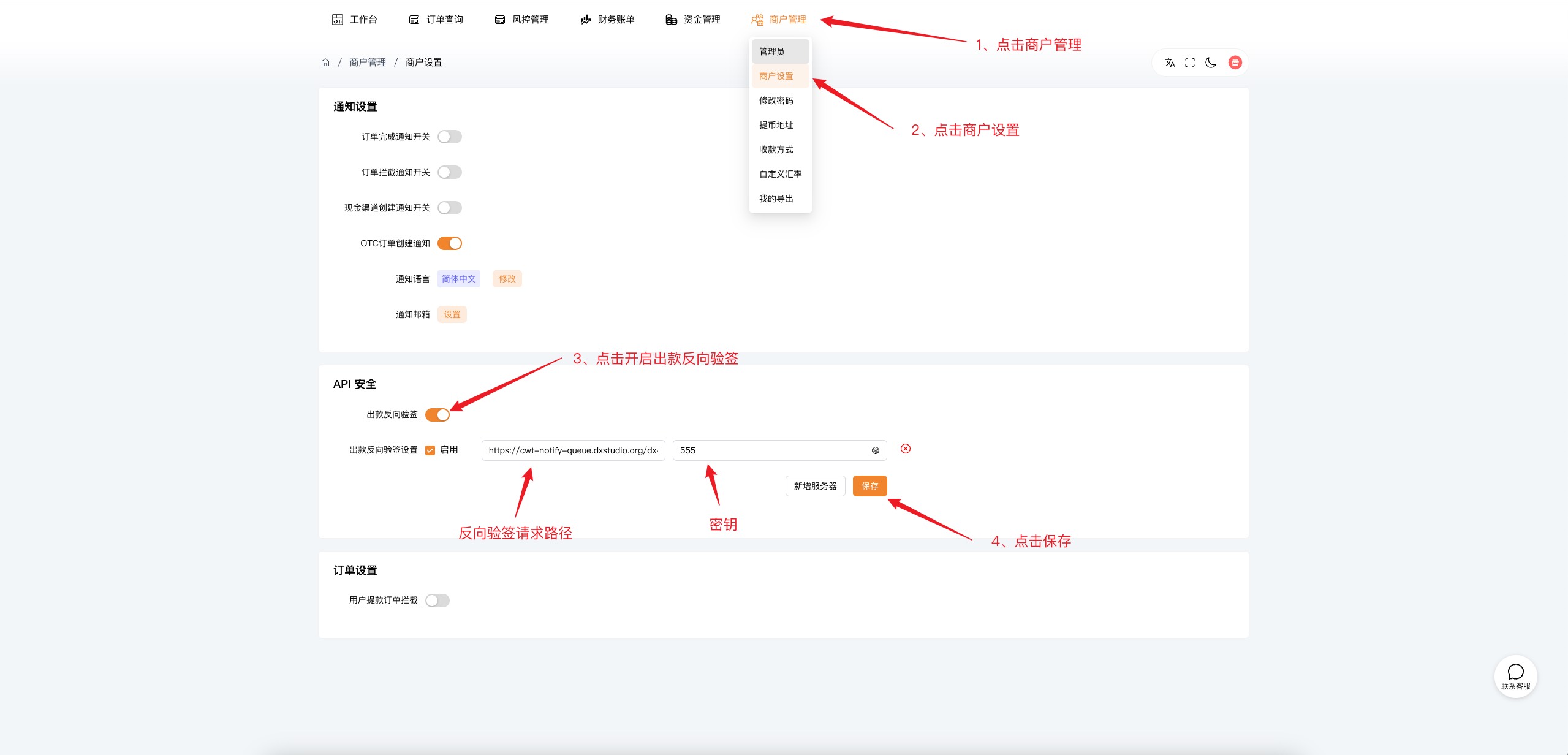1568x755 pixels.
Task: Open the 联系客服 chat bubble
Action: coord(1515,676)
